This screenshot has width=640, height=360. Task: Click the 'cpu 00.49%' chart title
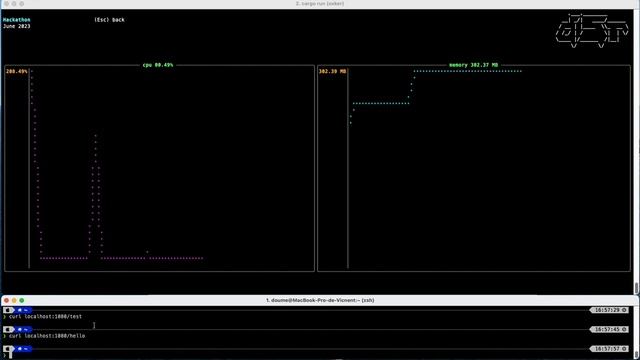(158, 65)
